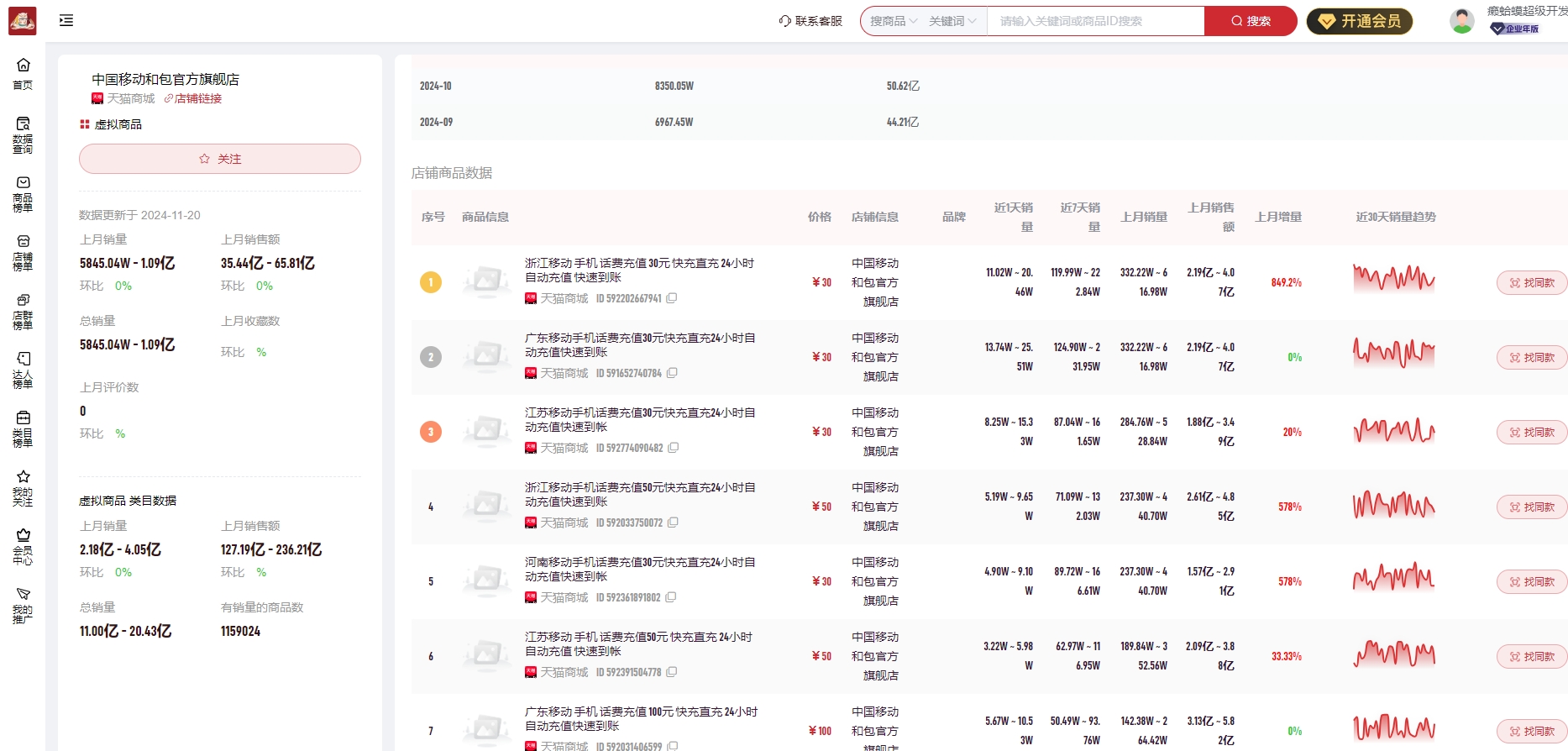Click the keyword or product ID search field
Screen dimensions: 1568x751
pos(1094,21)
